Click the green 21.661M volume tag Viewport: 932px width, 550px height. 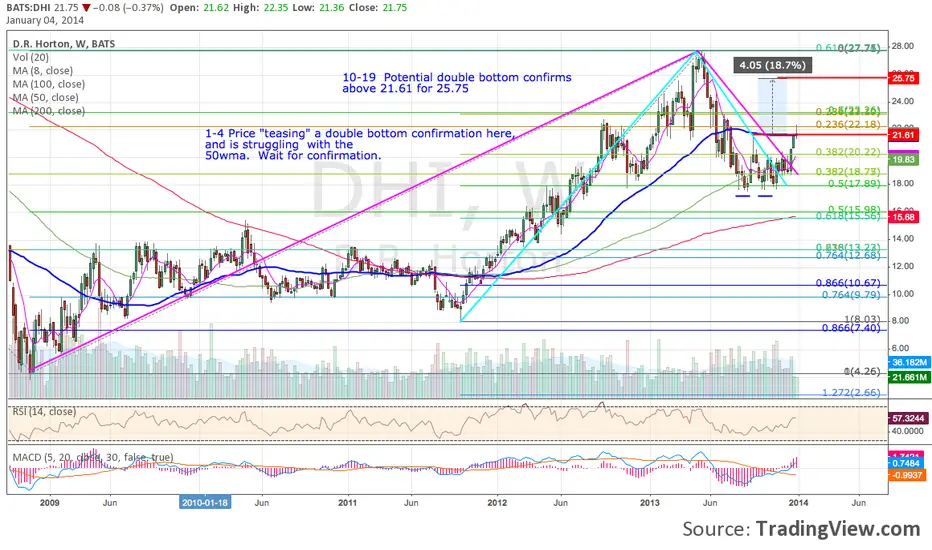[909, 377]
